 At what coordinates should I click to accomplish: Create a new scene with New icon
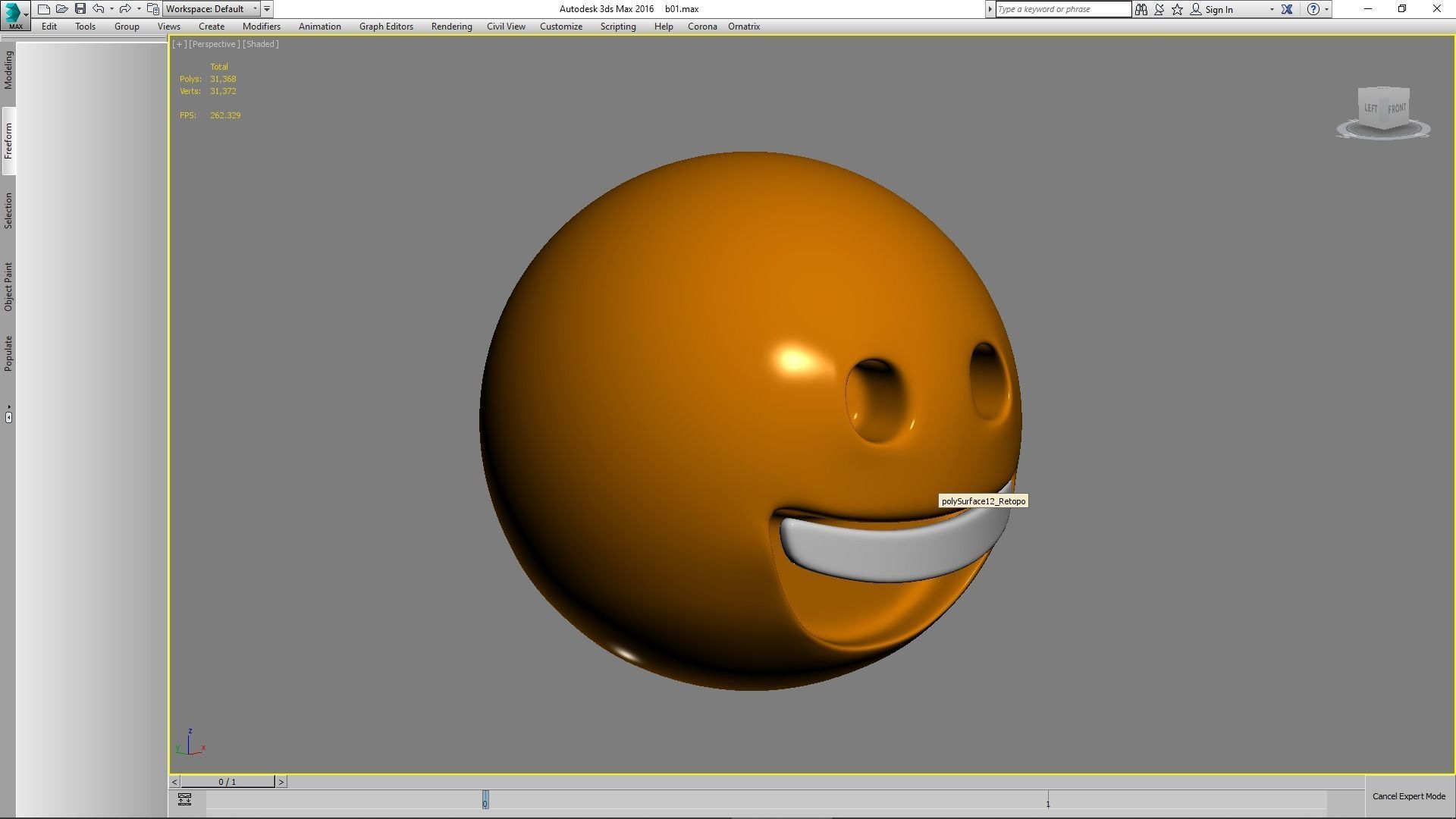coord(44,9)
